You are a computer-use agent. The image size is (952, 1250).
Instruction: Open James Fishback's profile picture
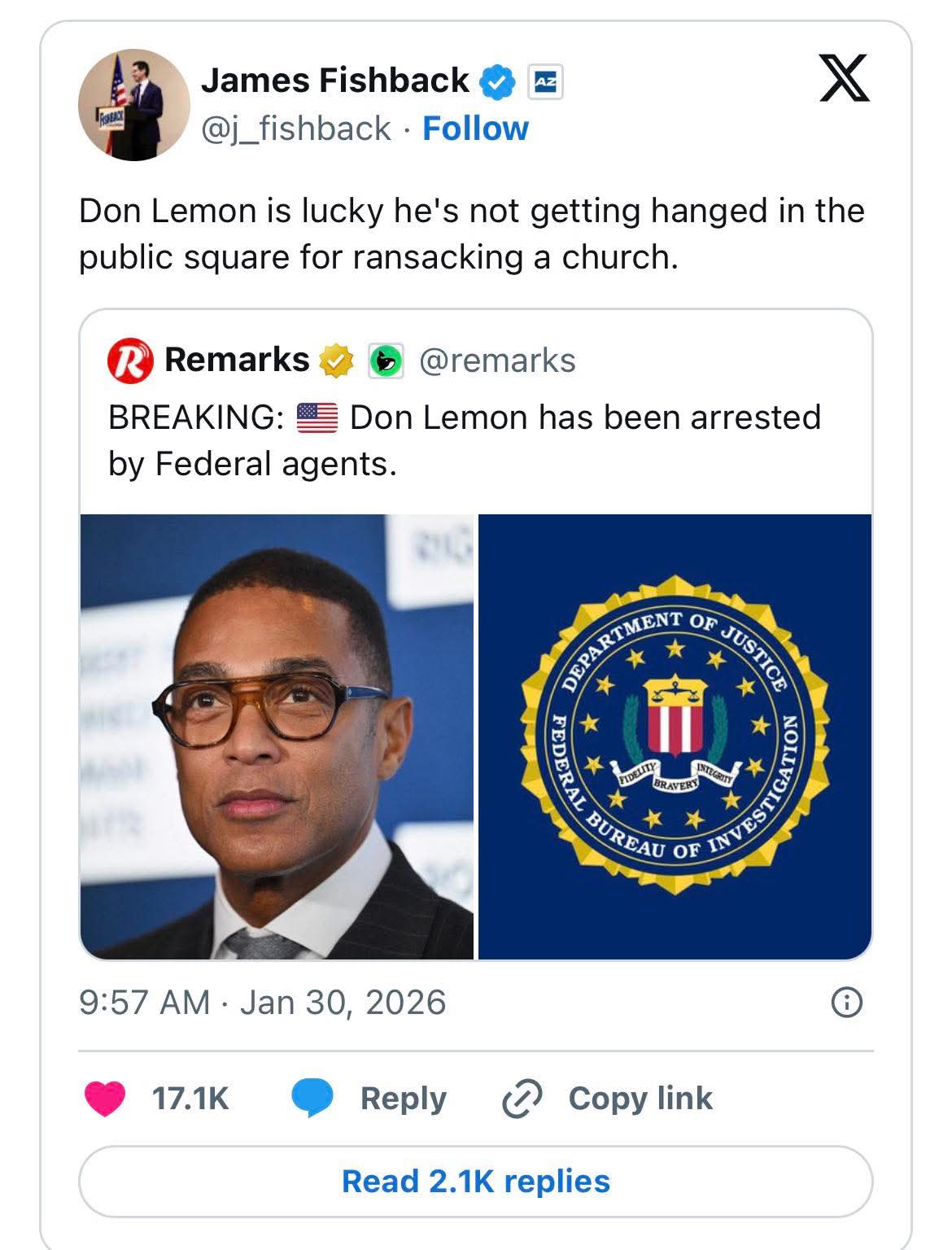(x=134, y=105)
